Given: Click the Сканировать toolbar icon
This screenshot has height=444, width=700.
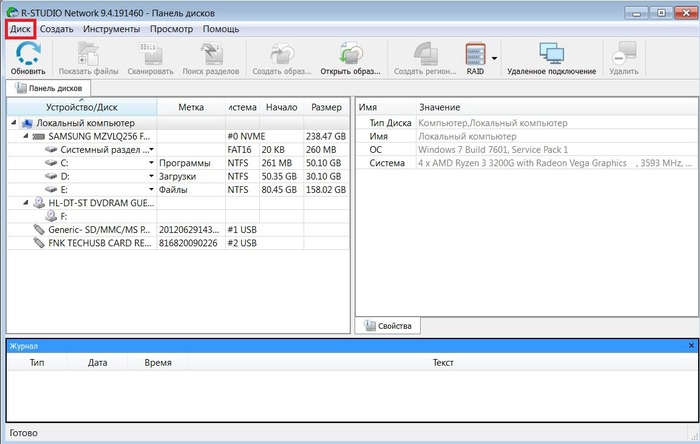Looking at the screenshot, I should coord(150,55).
